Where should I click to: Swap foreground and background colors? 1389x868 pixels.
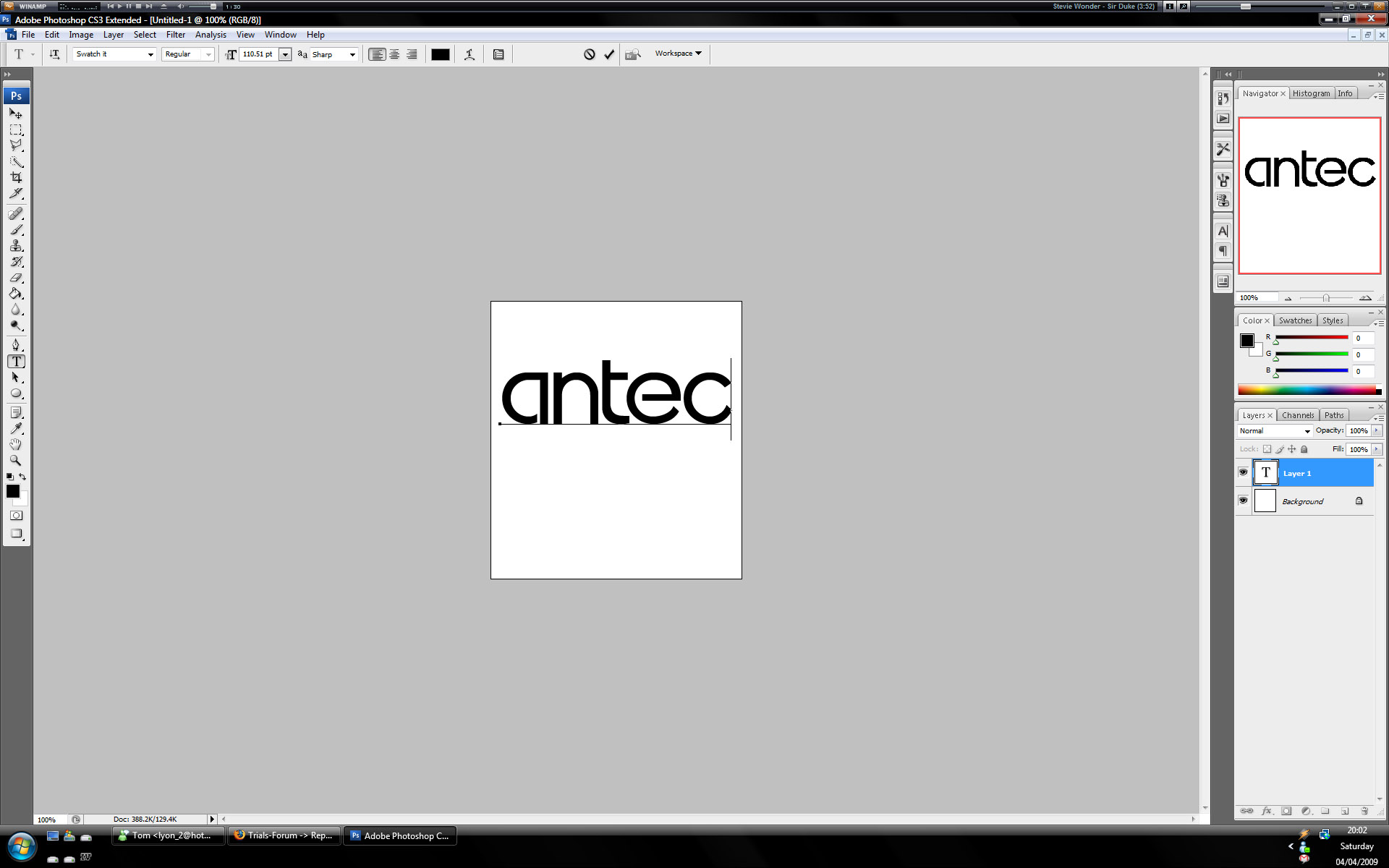(22, 477)
